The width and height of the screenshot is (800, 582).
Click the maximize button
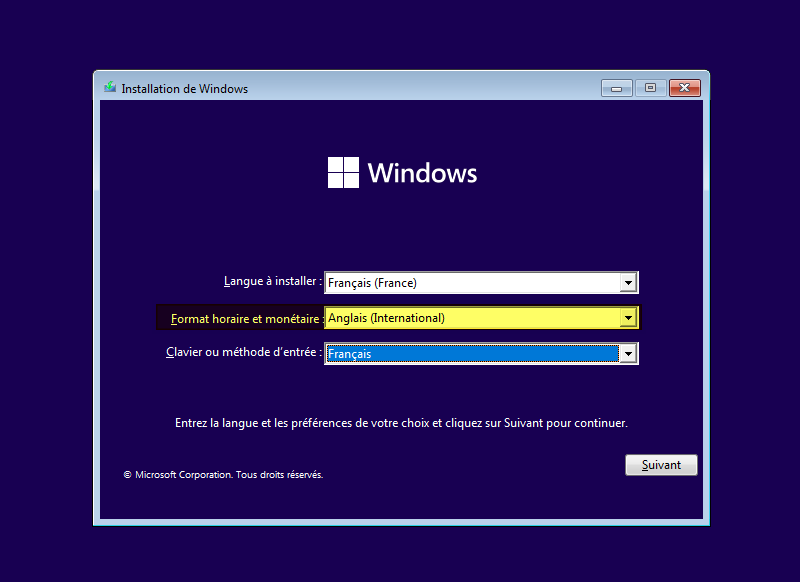[650, 88]
